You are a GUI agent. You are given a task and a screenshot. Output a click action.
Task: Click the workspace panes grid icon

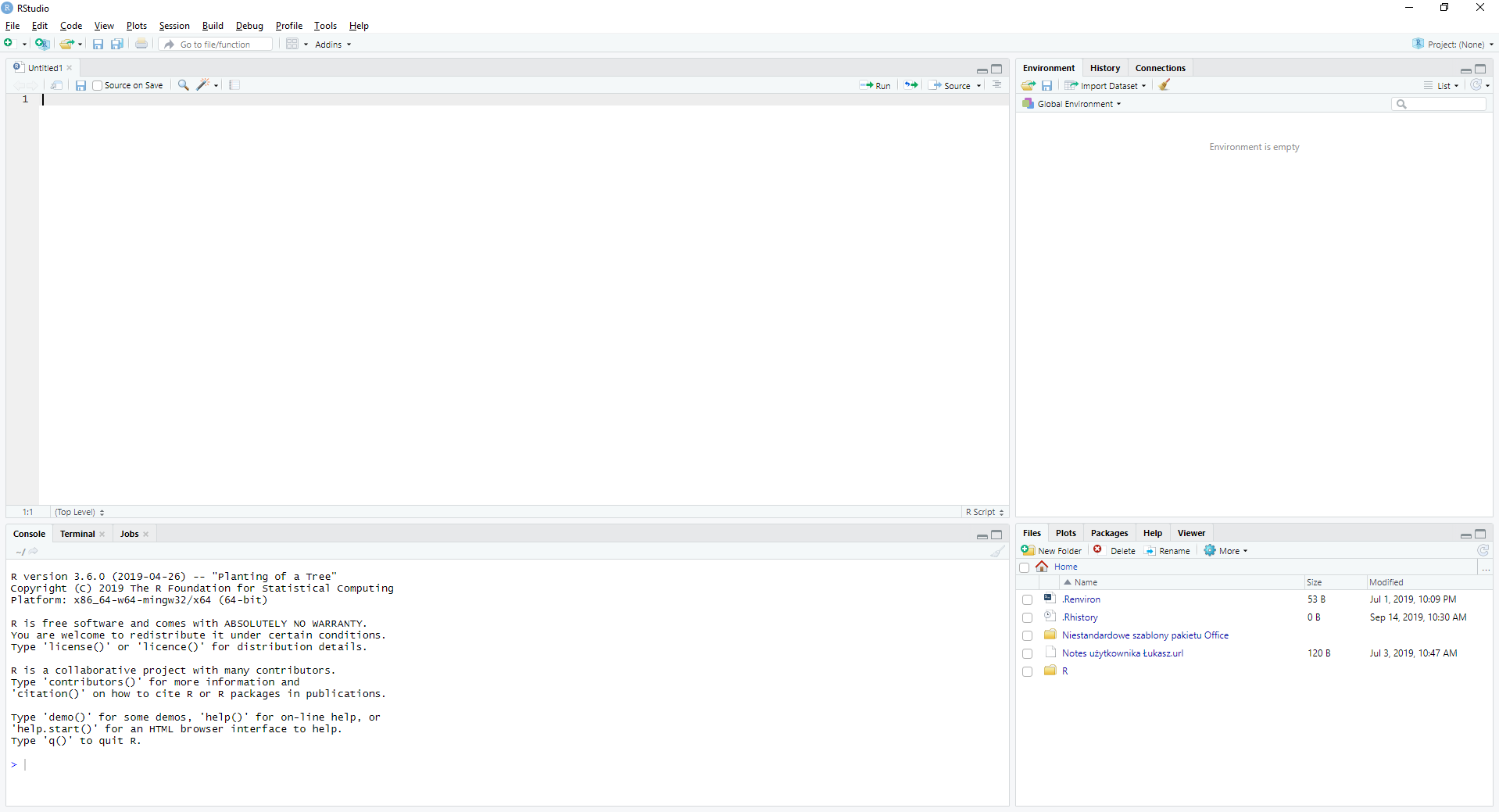tap(292, 44)
